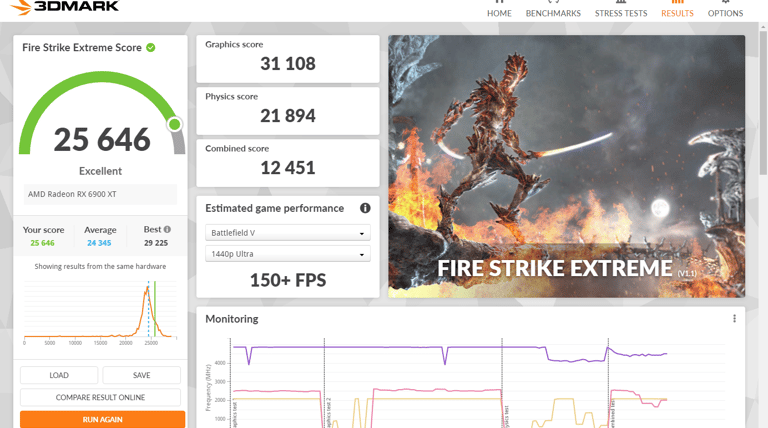Screen dimensions: 768x428
Task: Click the main score 25 646
Action: [102, 140]
